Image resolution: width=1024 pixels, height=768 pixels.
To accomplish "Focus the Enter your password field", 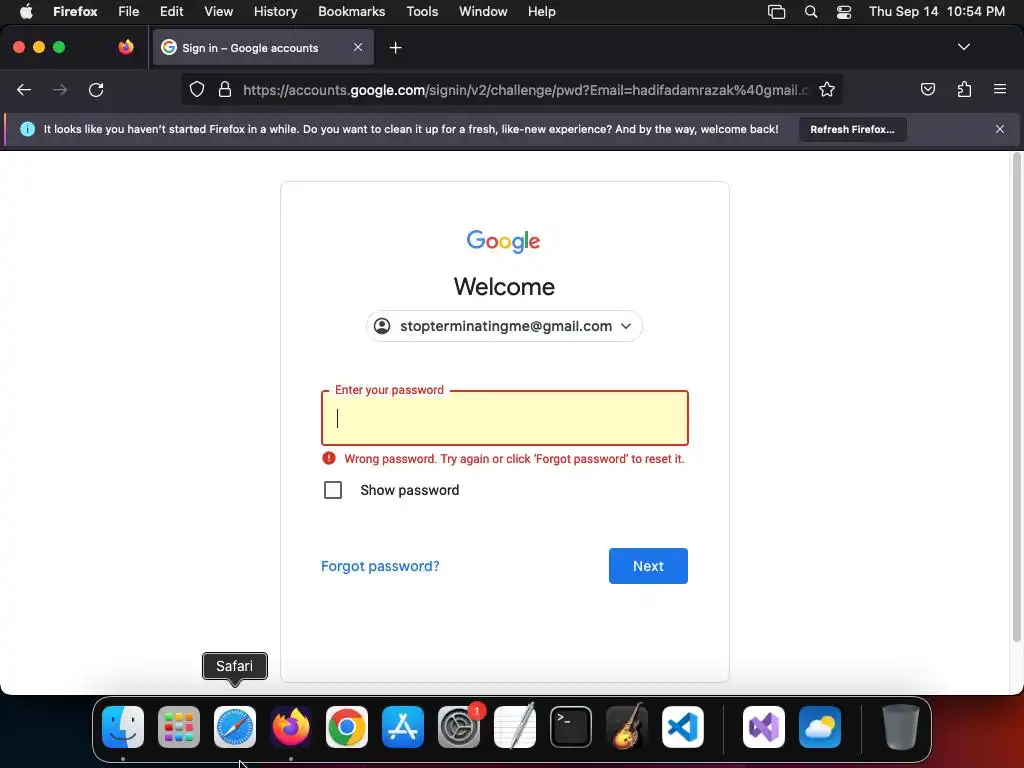I will click(505, 418).
